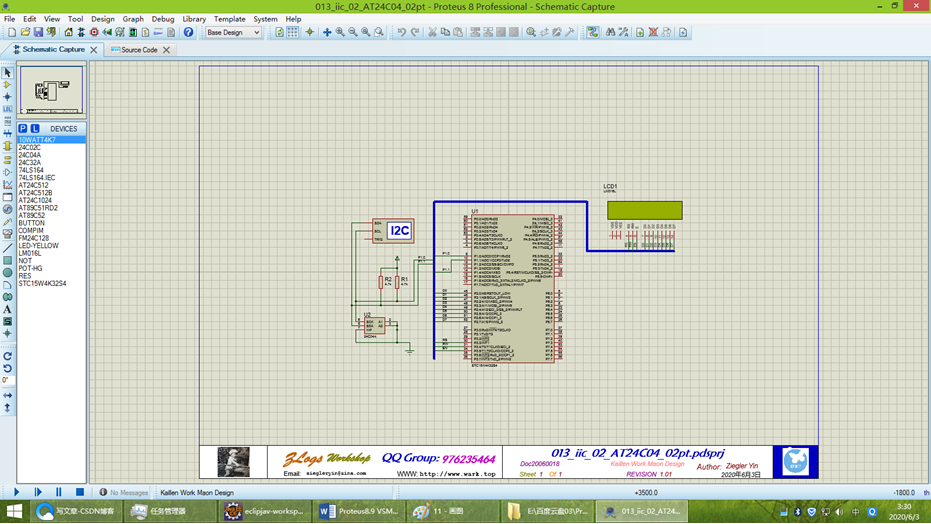The height and width of the screenshot is (524, 931).
Task: Click the blue Help question mark icon
Action: 188,32
